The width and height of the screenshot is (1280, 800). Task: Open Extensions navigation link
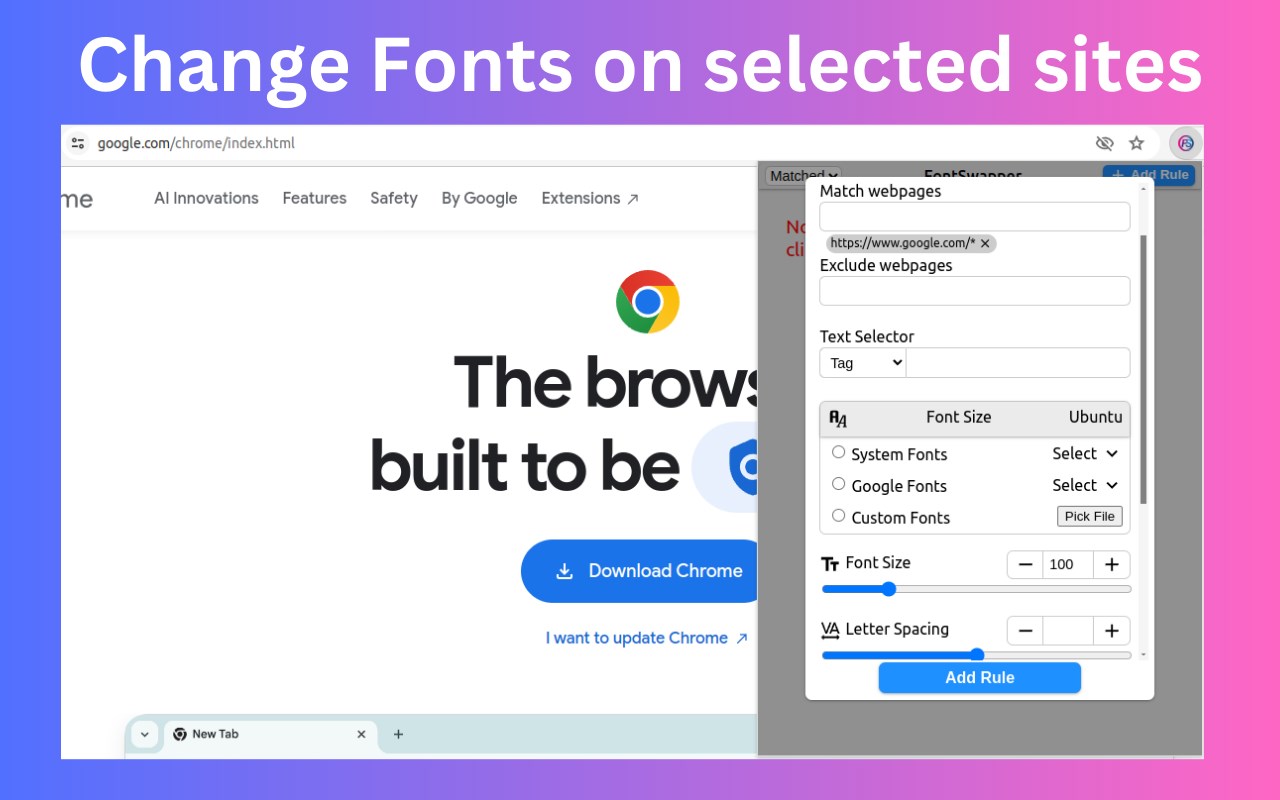(590, 198)
